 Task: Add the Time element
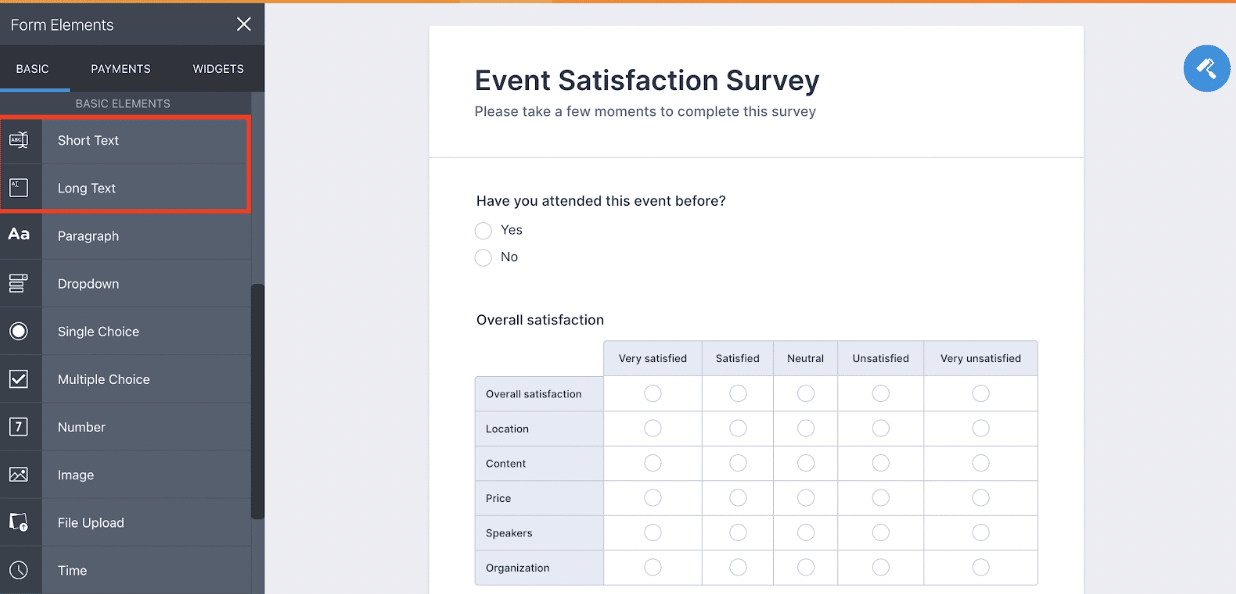click(x=72, y=570)
